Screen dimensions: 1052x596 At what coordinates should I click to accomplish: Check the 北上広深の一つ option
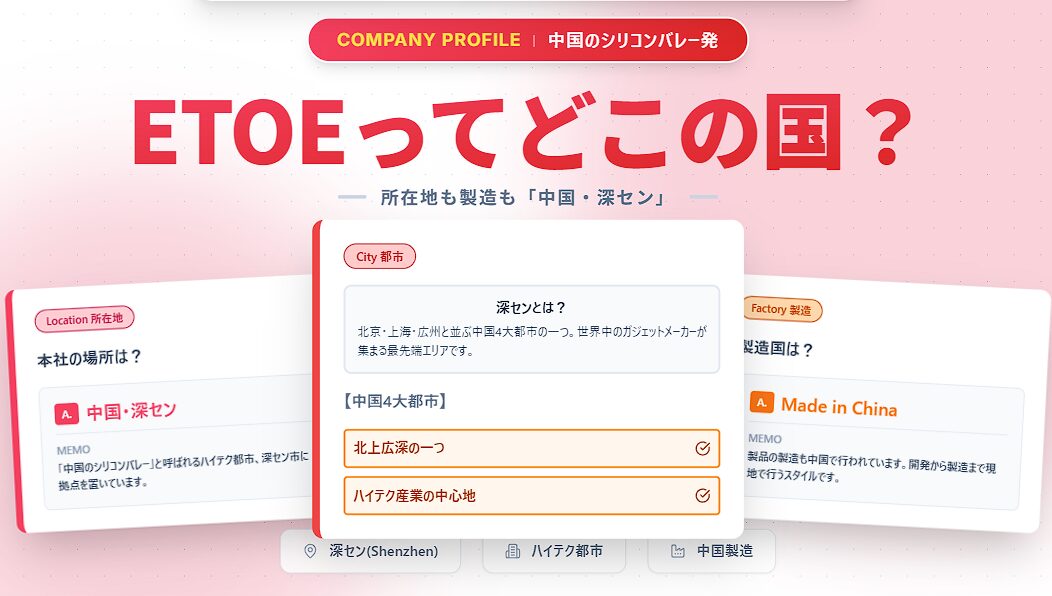[x=530, y=448]
